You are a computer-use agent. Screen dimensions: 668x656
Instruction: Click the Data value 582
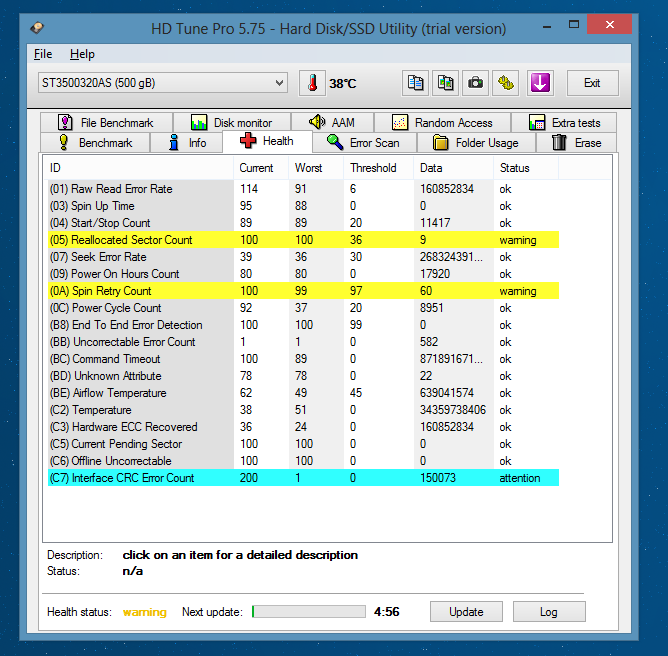(x=429, y=342)
